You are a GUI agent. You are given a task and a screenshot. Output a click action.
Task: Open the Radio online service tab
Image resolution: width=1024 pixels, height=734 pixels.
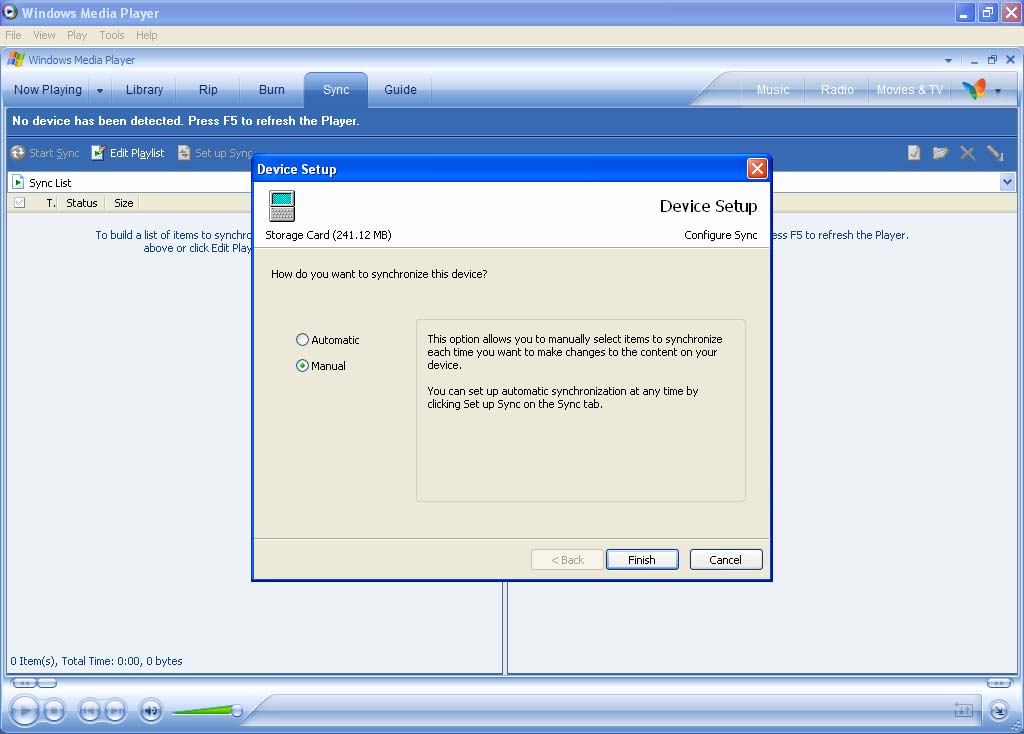point(837,90)
